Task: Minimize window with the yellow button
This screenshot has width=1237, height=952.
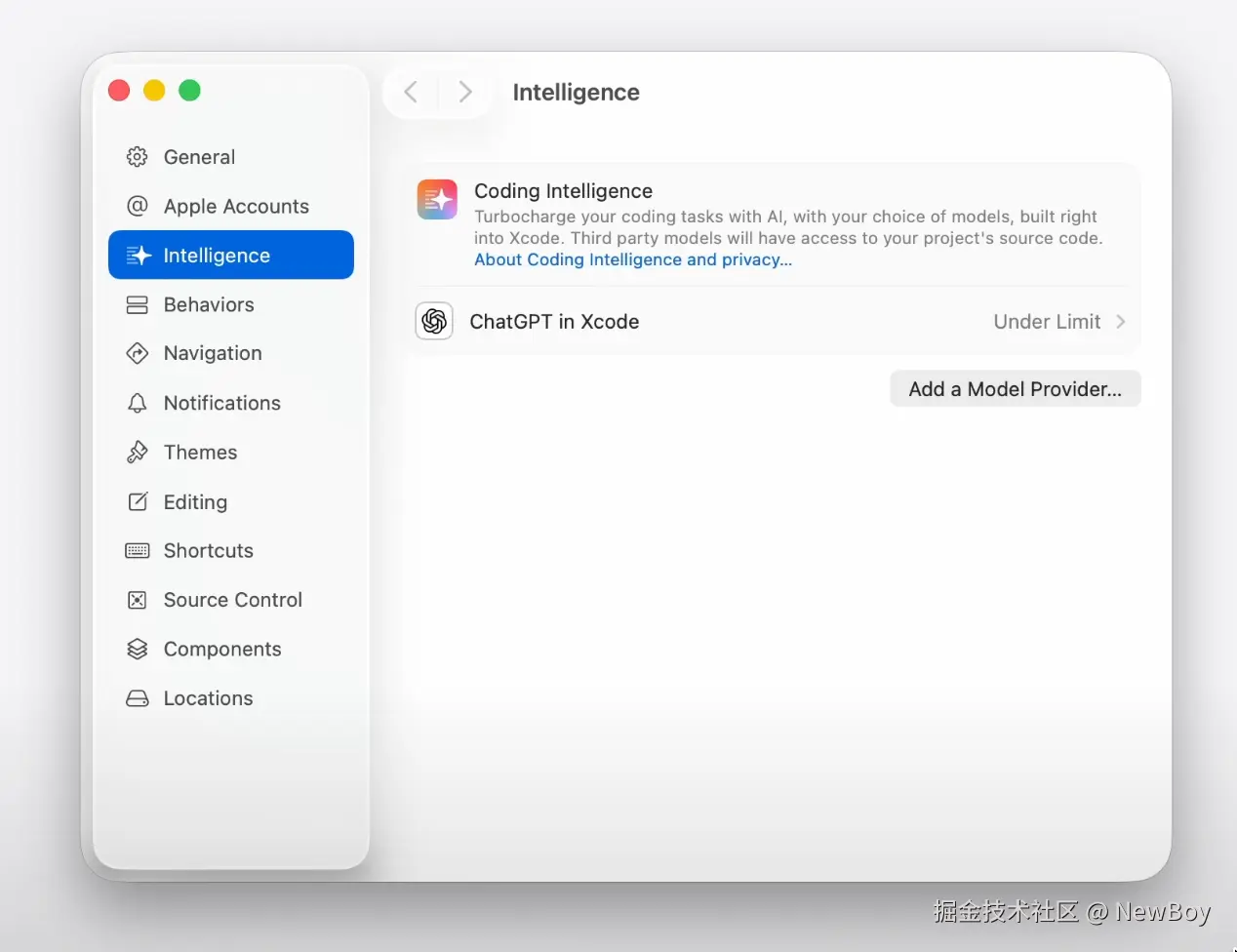Action: pyautogui.click(x=154, y=91)
